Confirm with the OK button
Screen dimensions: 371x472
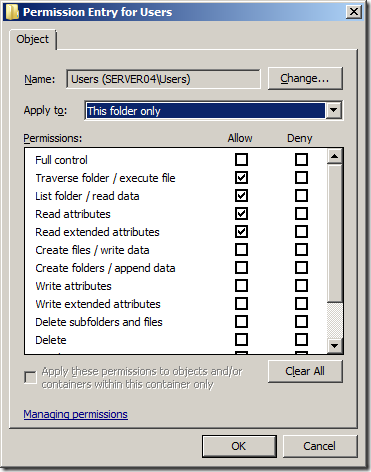click(x=239, y=446)
